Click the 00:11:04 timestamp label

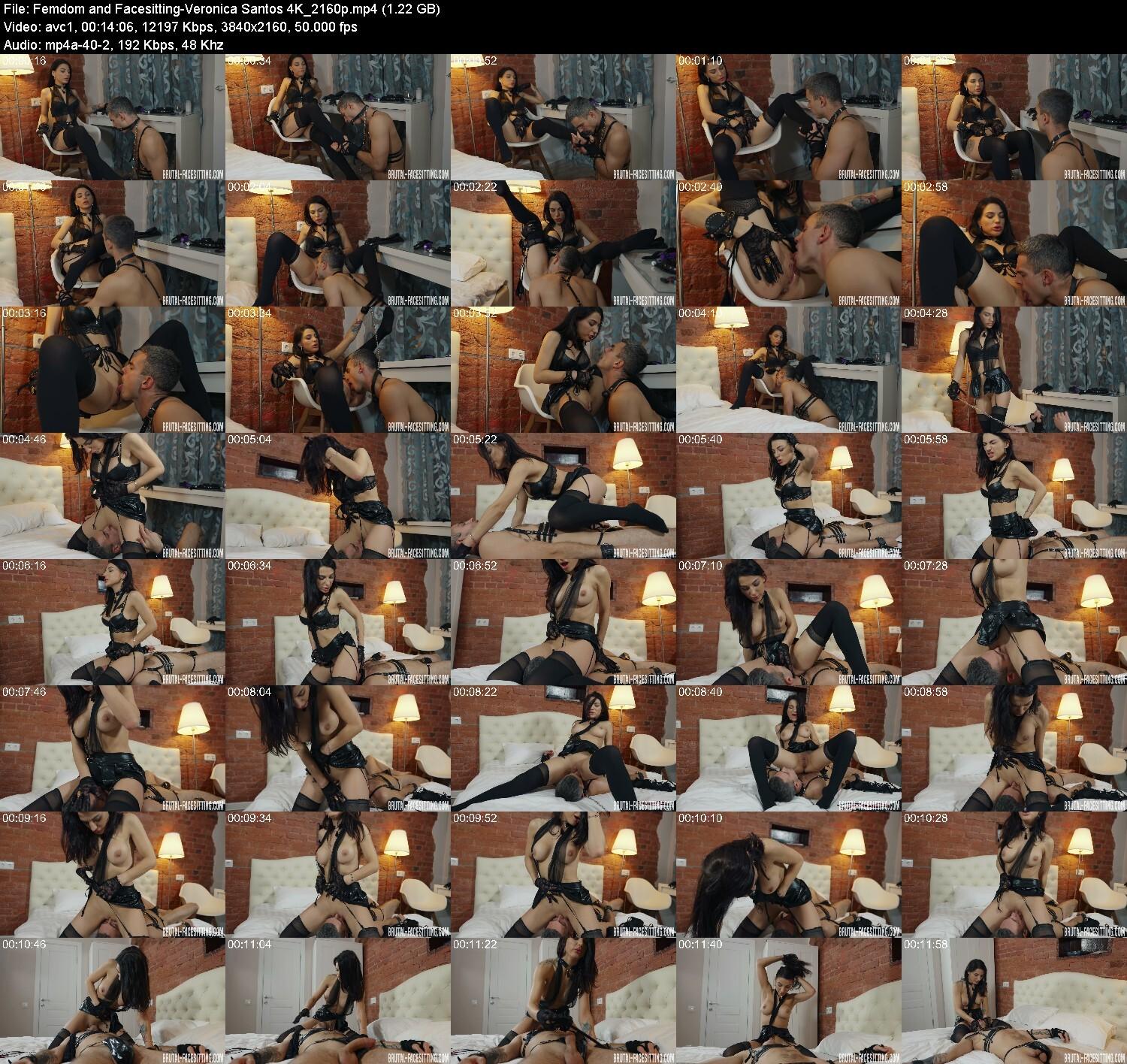pyautogui.click(x=248, y=943)
